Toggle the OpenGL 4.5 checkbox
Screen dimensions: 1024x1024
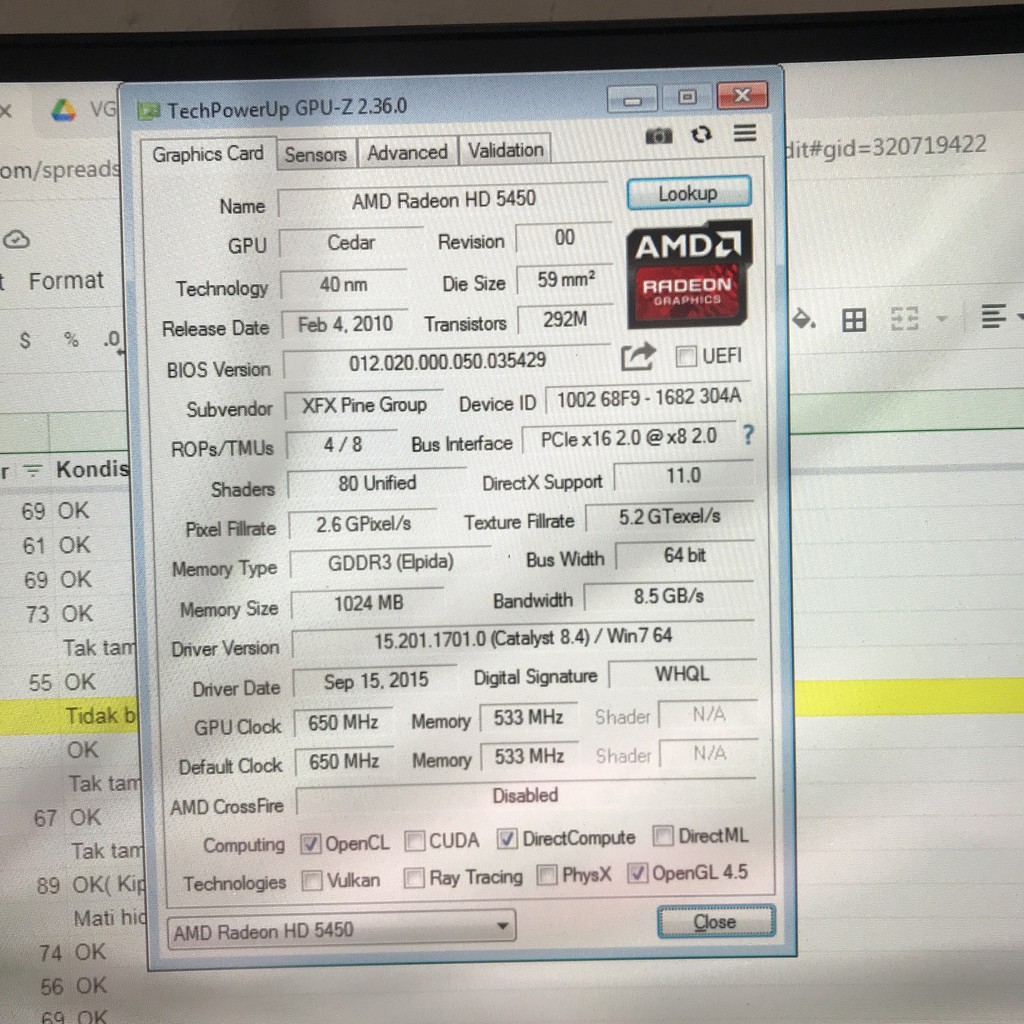(x=637, y=873)
